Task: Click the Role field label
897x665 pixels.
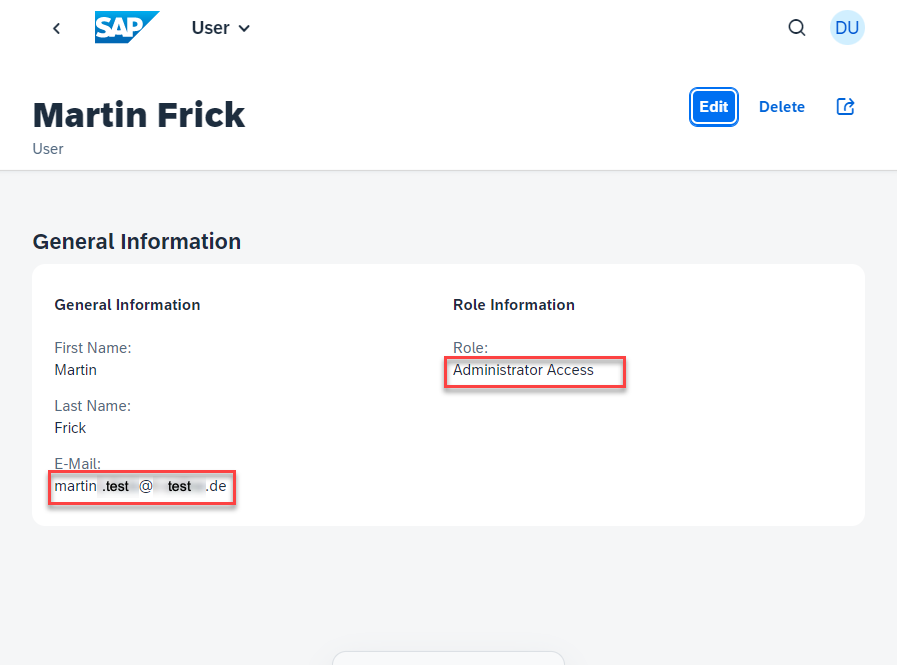Action: point(470,348)
